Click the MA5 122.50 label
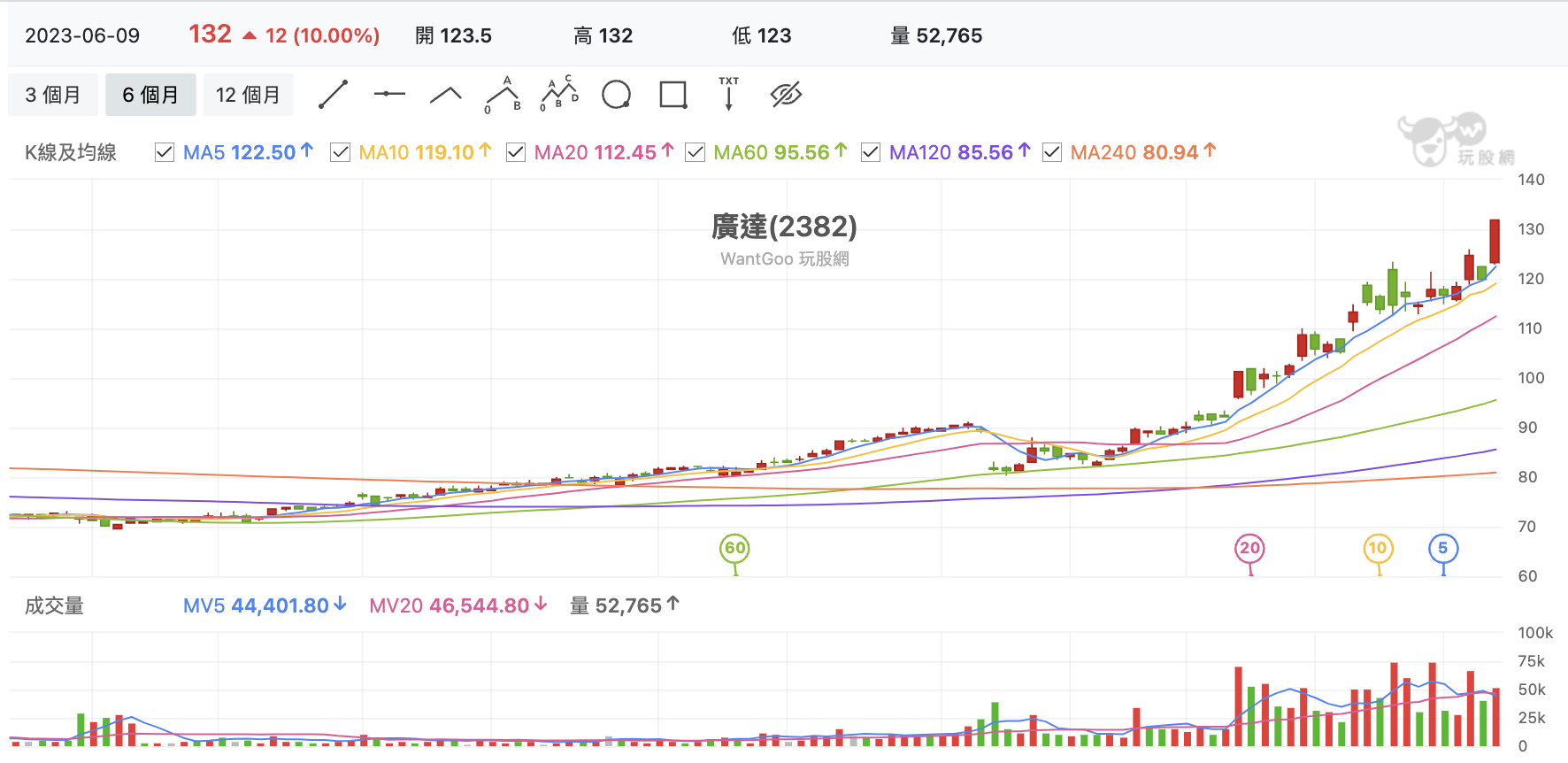The image size is (1568, 763). tap(248, 152)
